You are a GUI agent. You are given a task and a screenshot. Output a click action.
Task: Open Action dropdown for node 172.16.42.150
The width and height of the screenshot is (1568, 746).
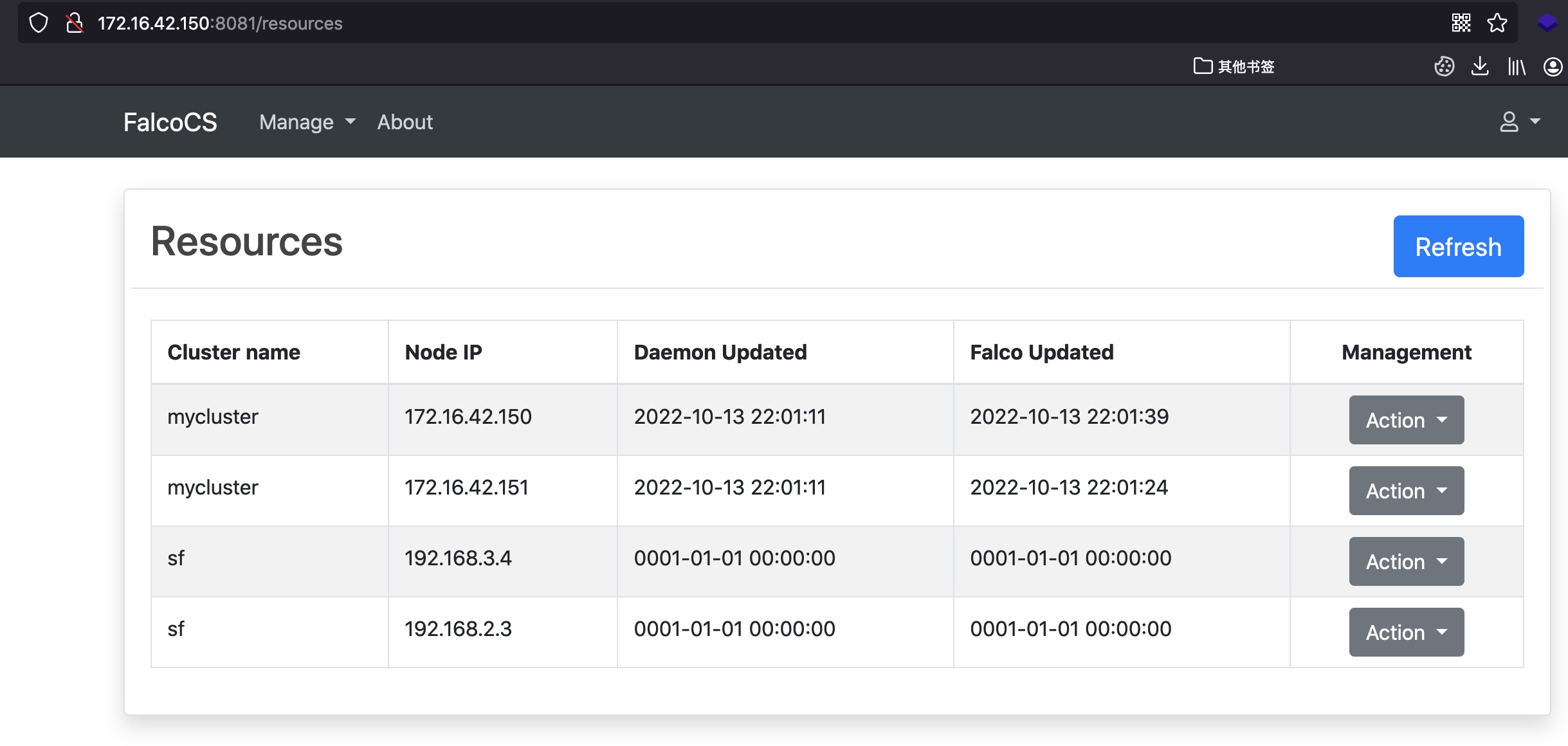[1406, 420]
